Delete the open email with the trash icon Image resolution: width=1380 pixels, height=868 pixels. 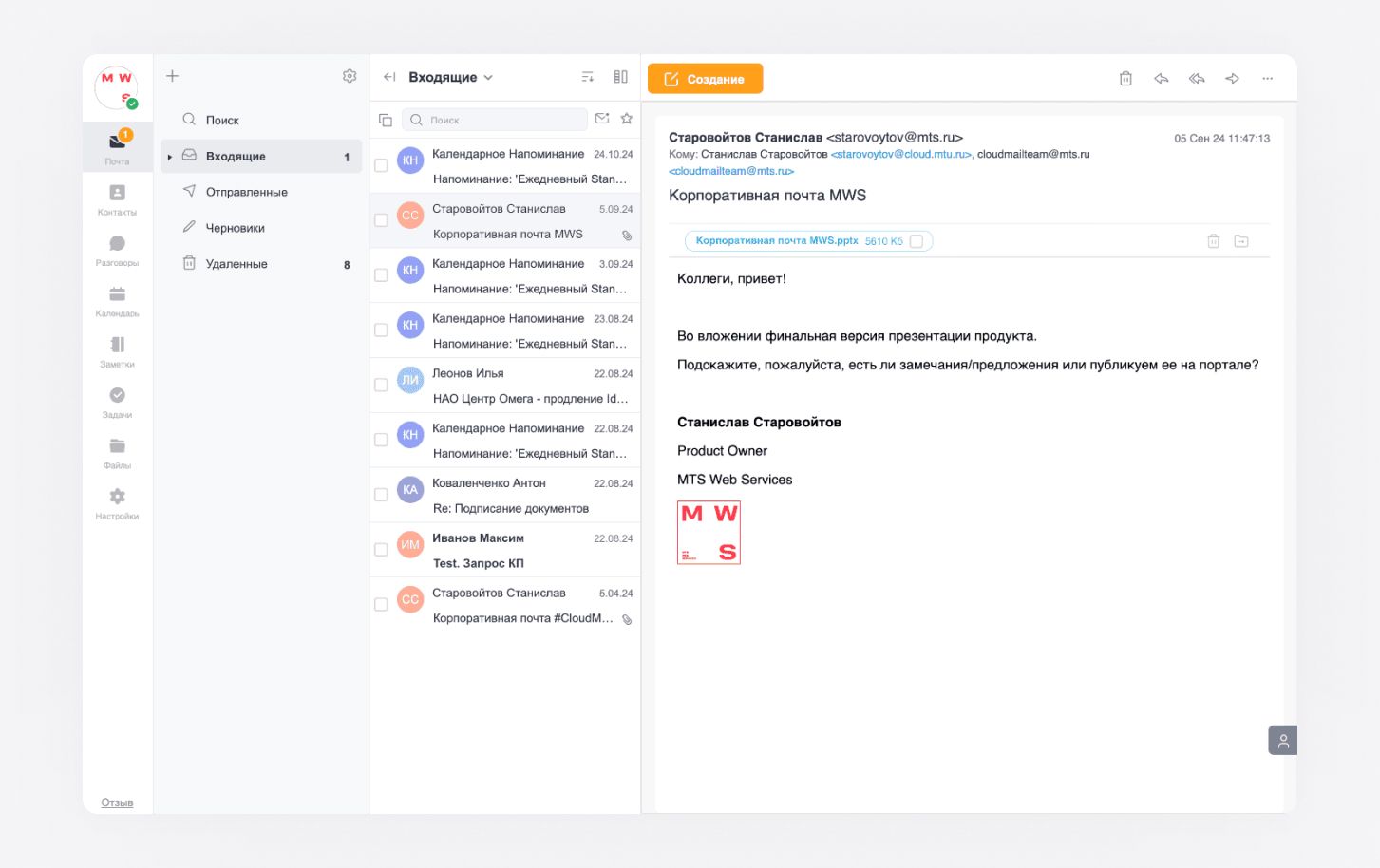click(x=1125, y=79)
